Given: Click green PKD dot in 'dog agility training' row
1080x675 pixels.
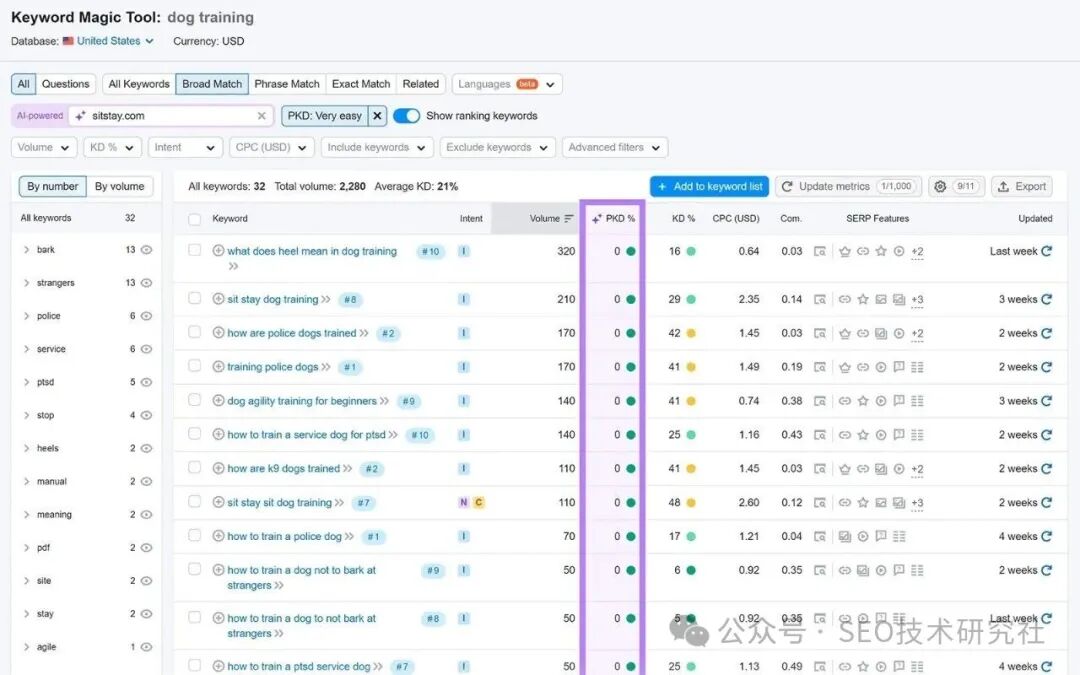Looking at the screenshot, I should 631,401.
